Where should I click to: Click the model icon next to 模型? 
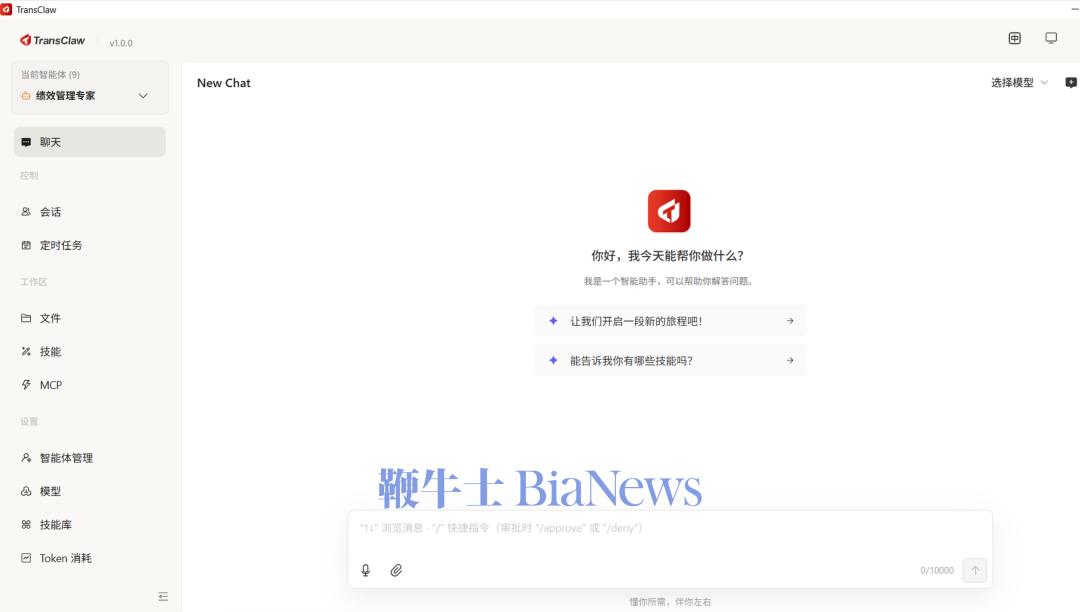[26, 491]
